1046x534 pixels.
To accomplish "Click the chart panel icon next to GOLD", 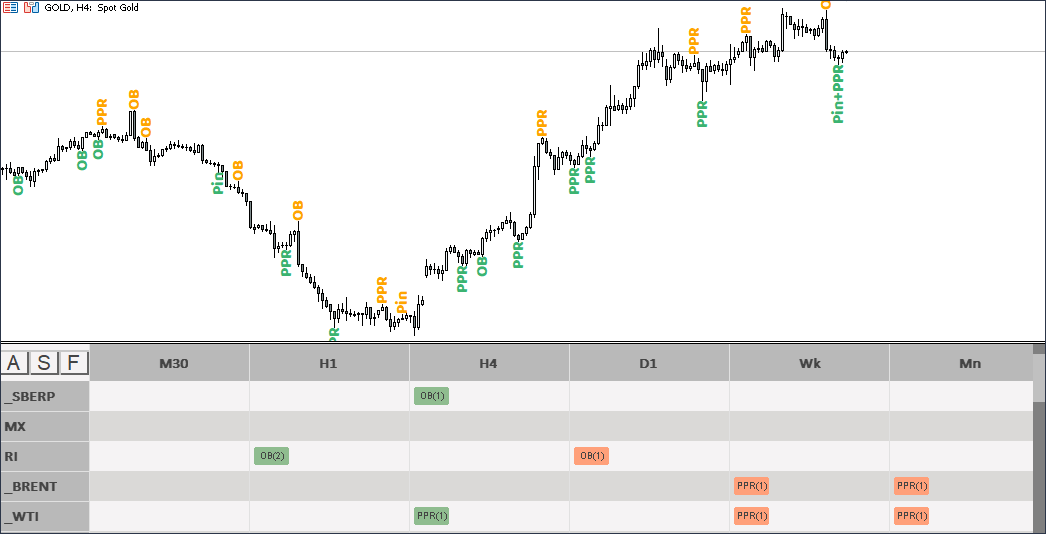I will [30, 7].
